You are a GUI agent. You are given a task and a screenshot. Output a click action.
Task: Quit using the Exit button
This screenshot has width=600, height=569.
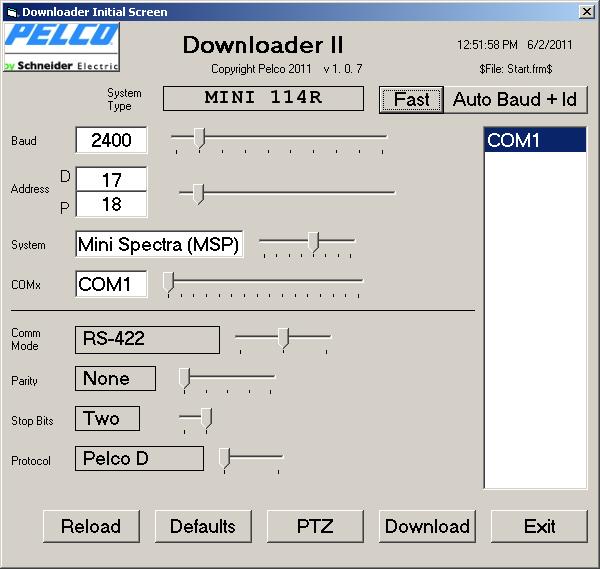tap(539, 526)
